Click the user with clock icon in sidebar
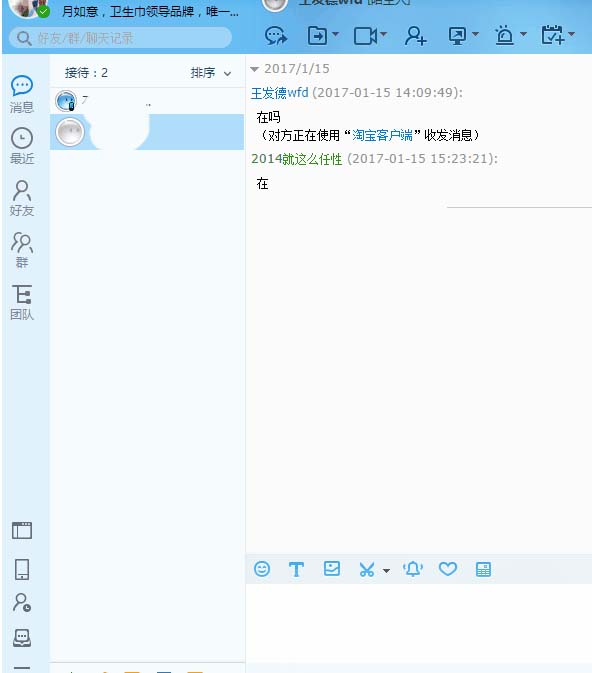Screen dimensions: 592x673 pos(22,603)
